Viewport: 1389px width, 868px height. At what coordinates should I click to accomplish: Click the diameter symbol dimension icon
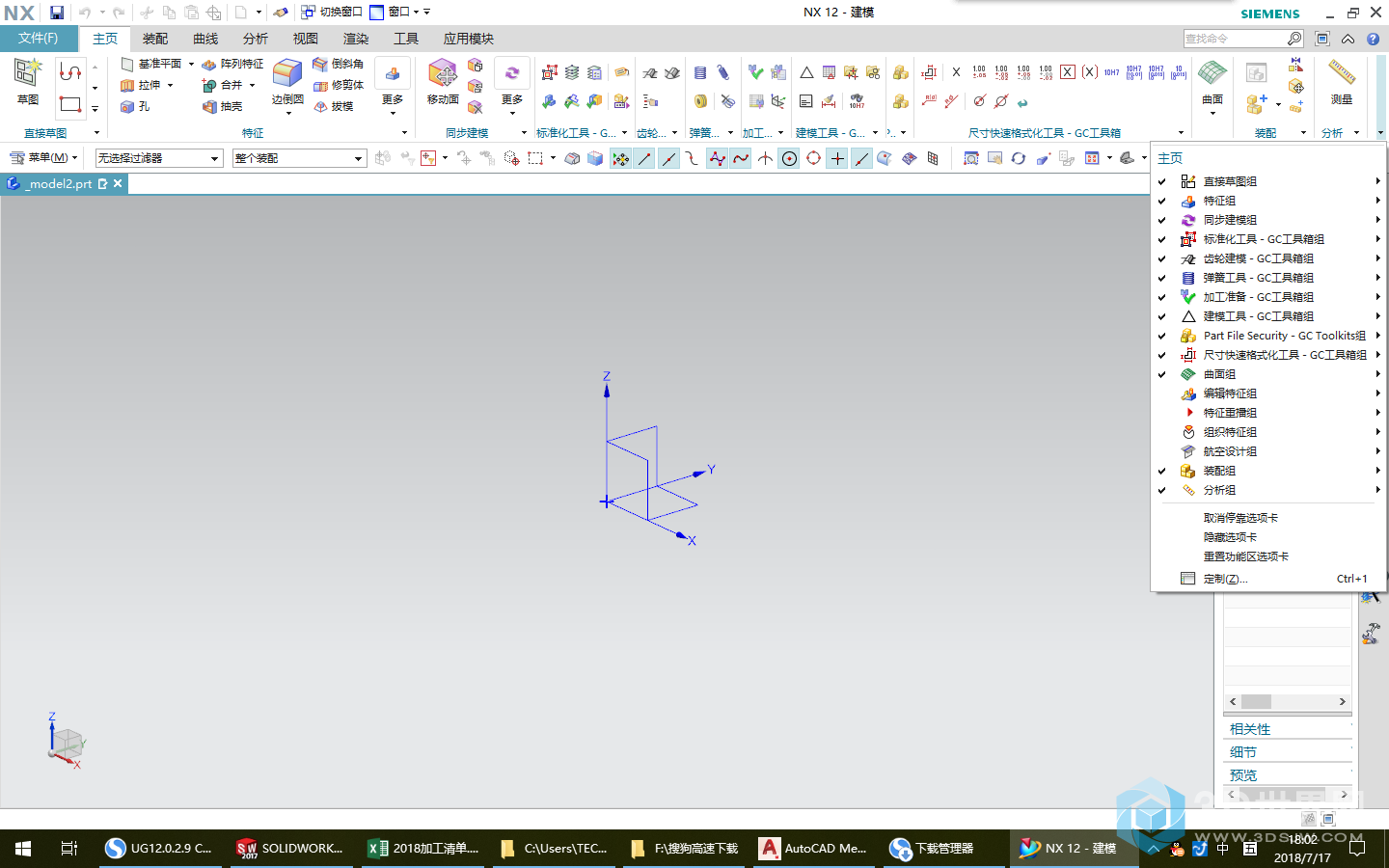[979, 100]
